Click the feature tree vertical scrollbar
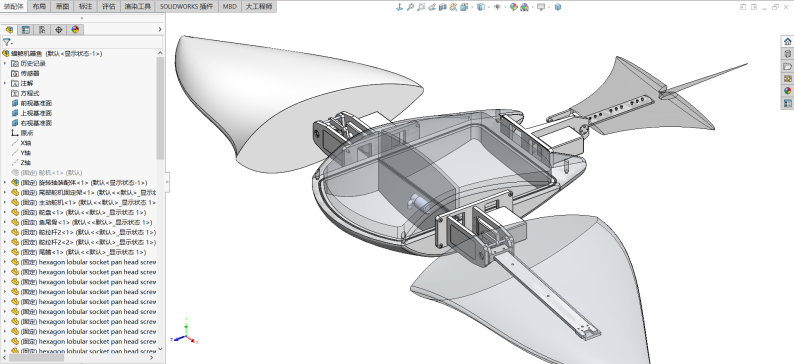This screenshot has width=794, height=364. pyautogui.click(x=160, y=108)
